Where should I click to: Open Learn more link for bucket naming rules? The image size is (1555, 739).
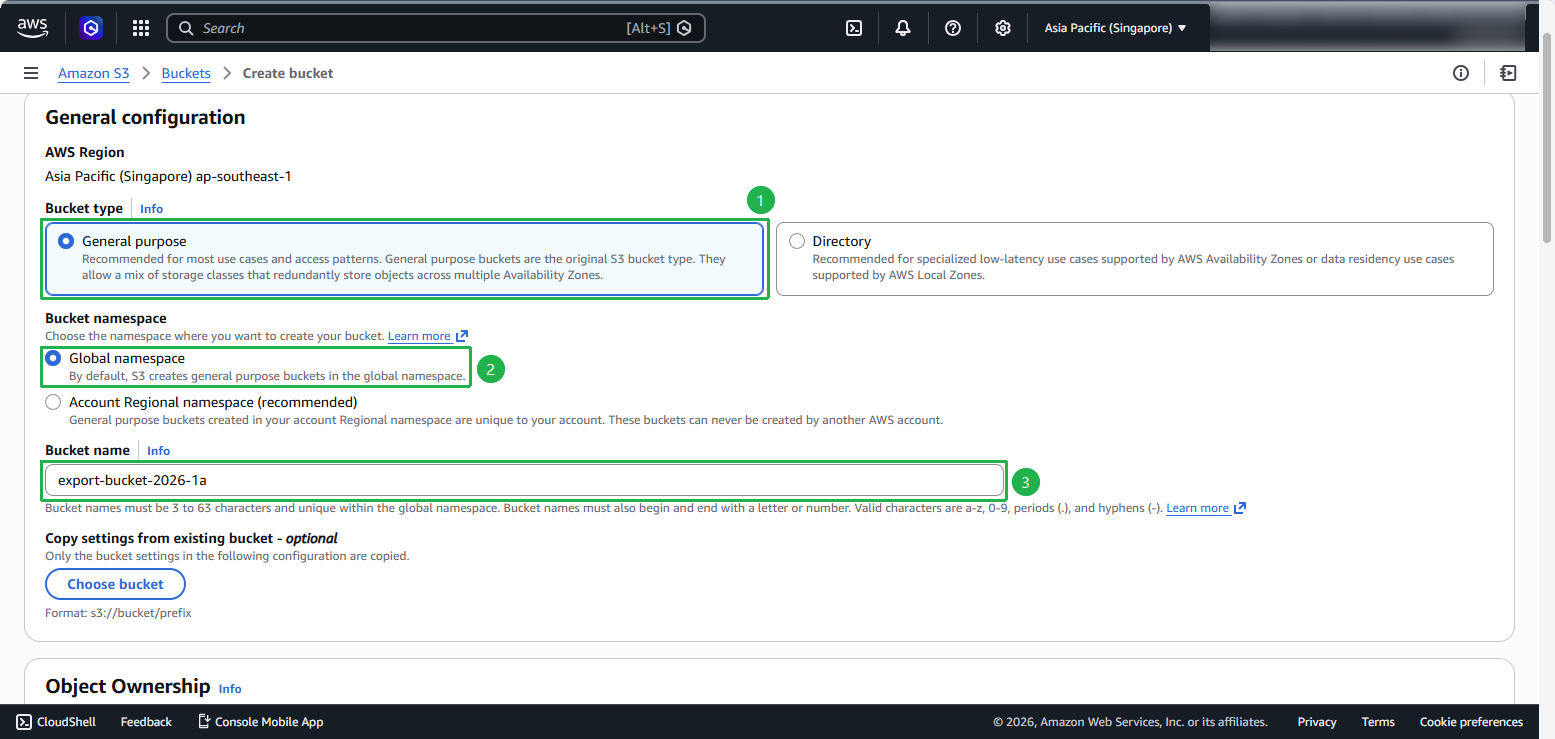tap(1206, 508)
